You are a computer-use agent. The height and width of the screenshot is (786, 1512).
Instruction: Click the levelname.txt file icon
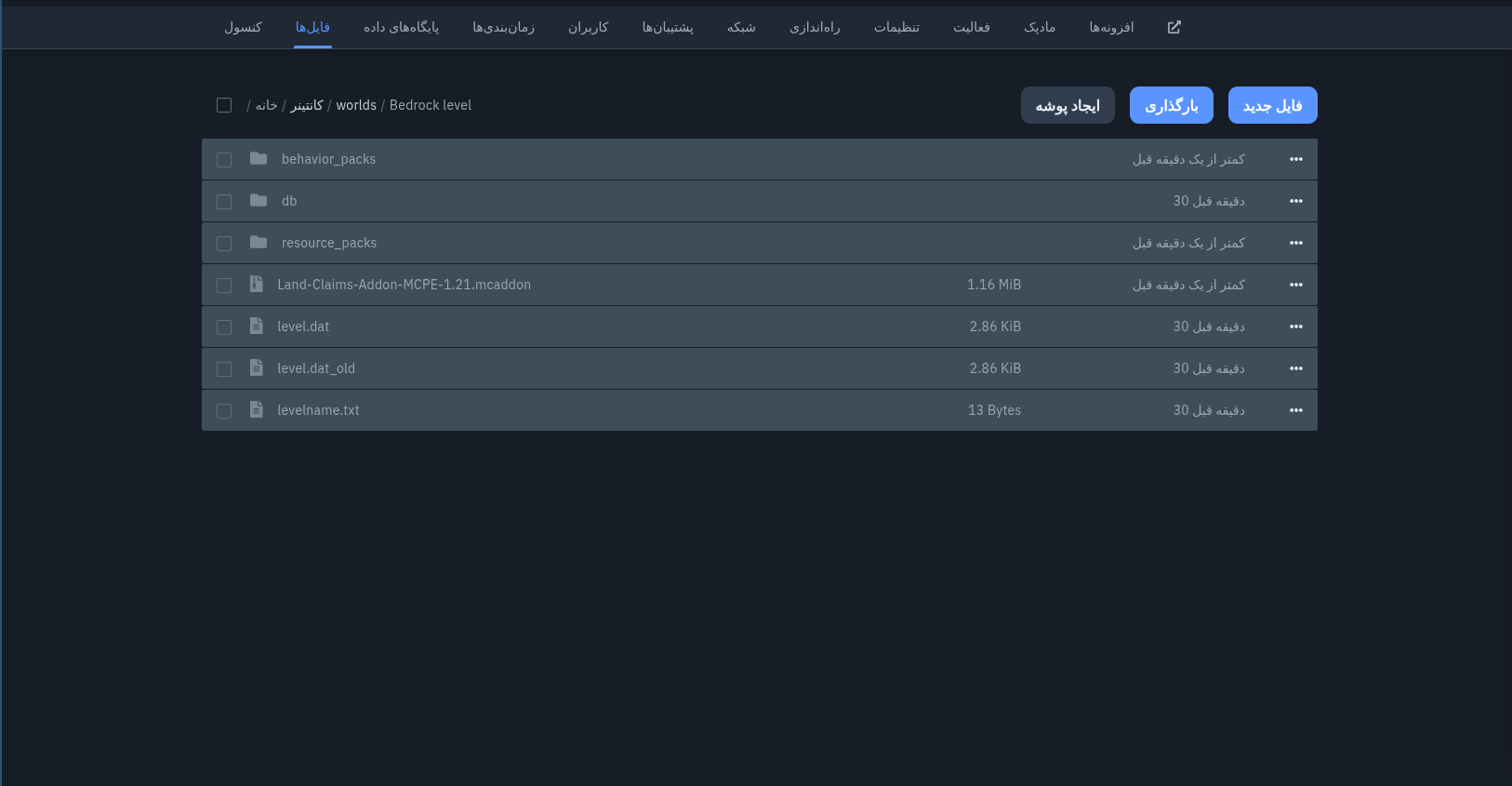[x=257, y=410]
